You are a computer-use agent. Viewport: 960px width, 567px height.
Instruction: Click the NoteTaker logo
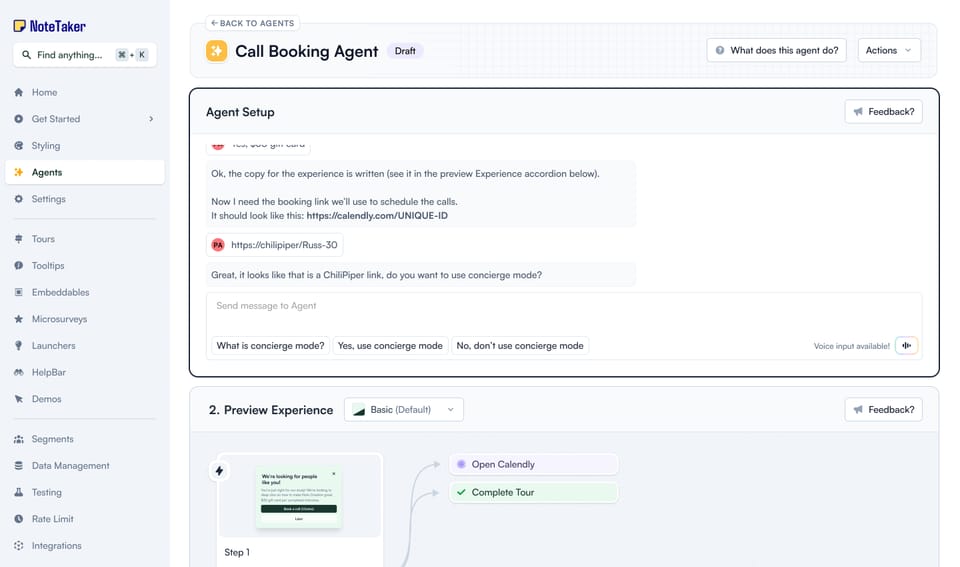click(50, 26)
